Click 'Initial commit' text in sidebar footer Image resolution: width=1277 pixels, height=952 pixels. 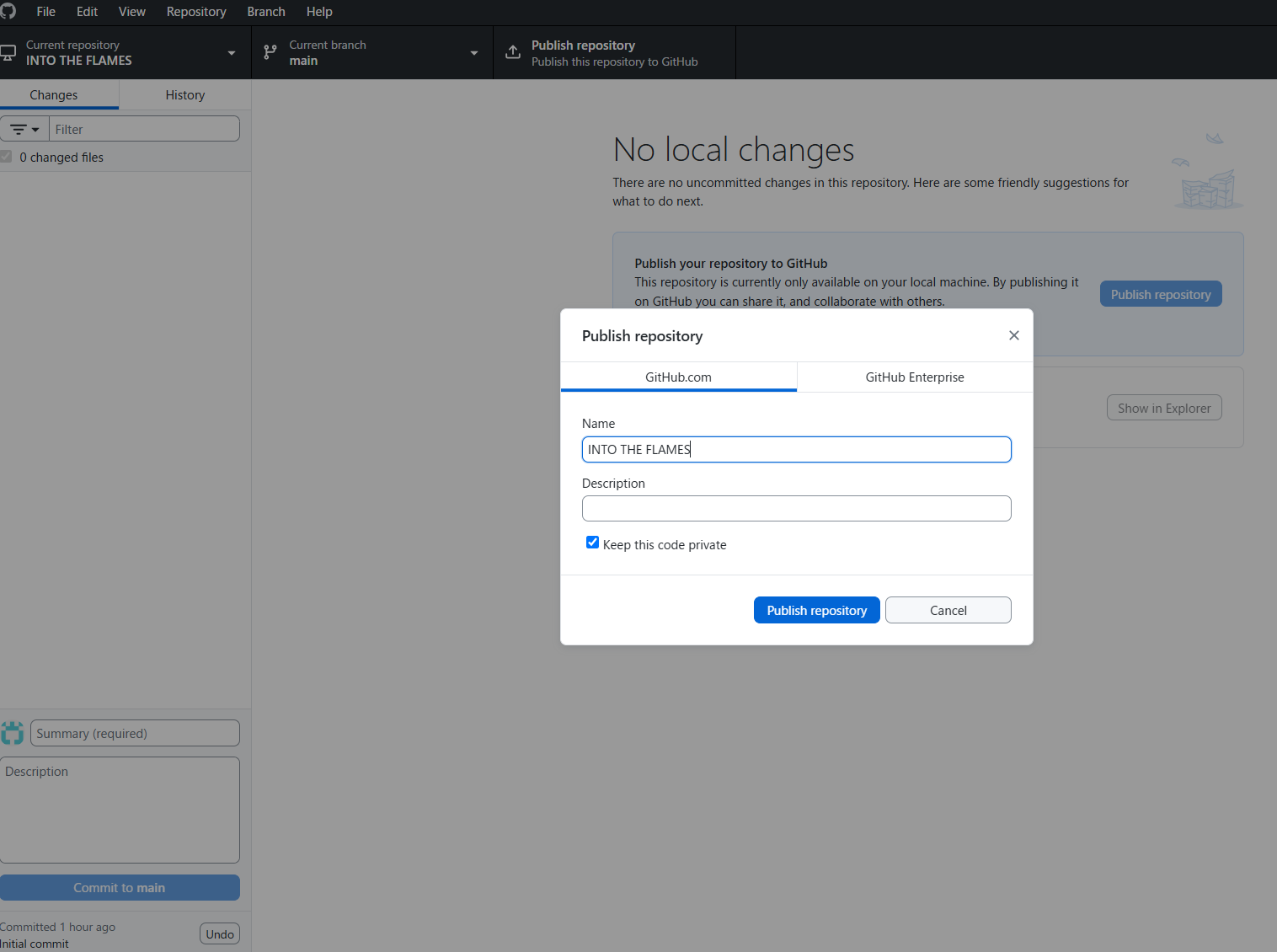35,944
